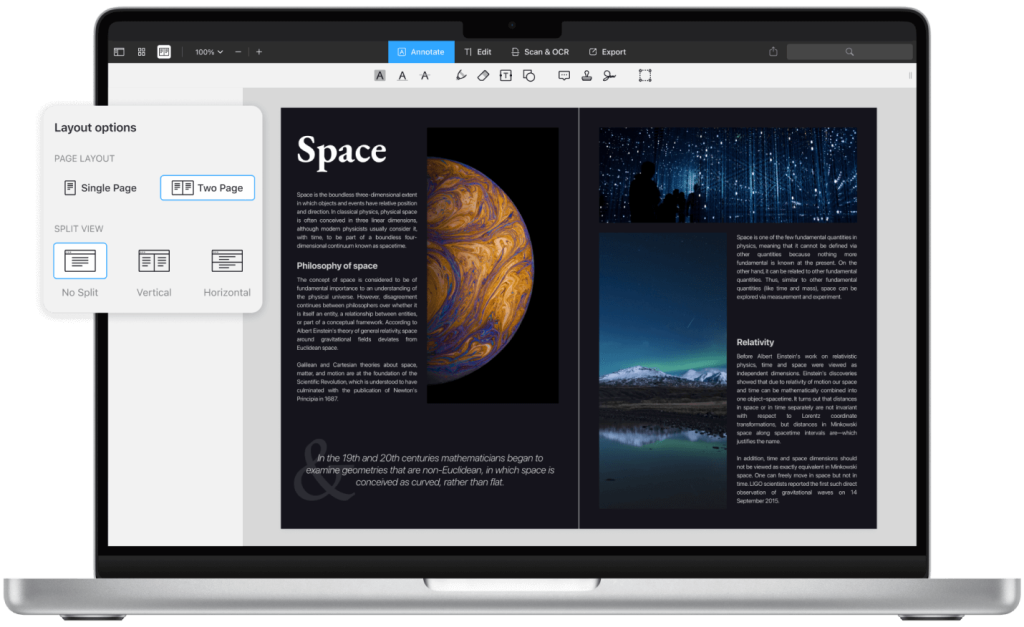Image resolution: width=1024 pixels, height=627 pixels.
Task: Select the highlight text tool
Action: 379,76
